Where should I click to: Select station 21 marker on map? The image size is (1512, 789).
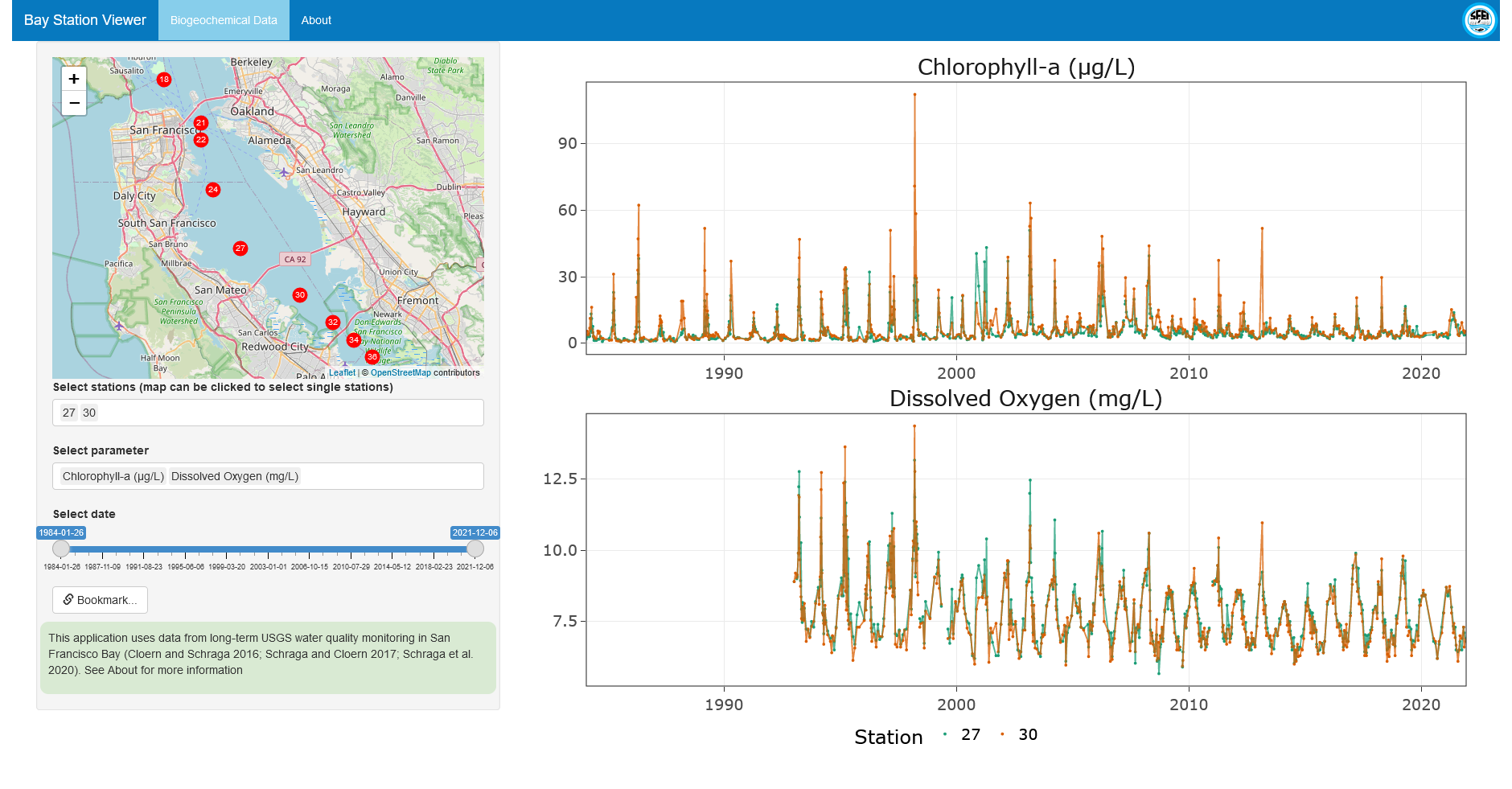(201, 123)
